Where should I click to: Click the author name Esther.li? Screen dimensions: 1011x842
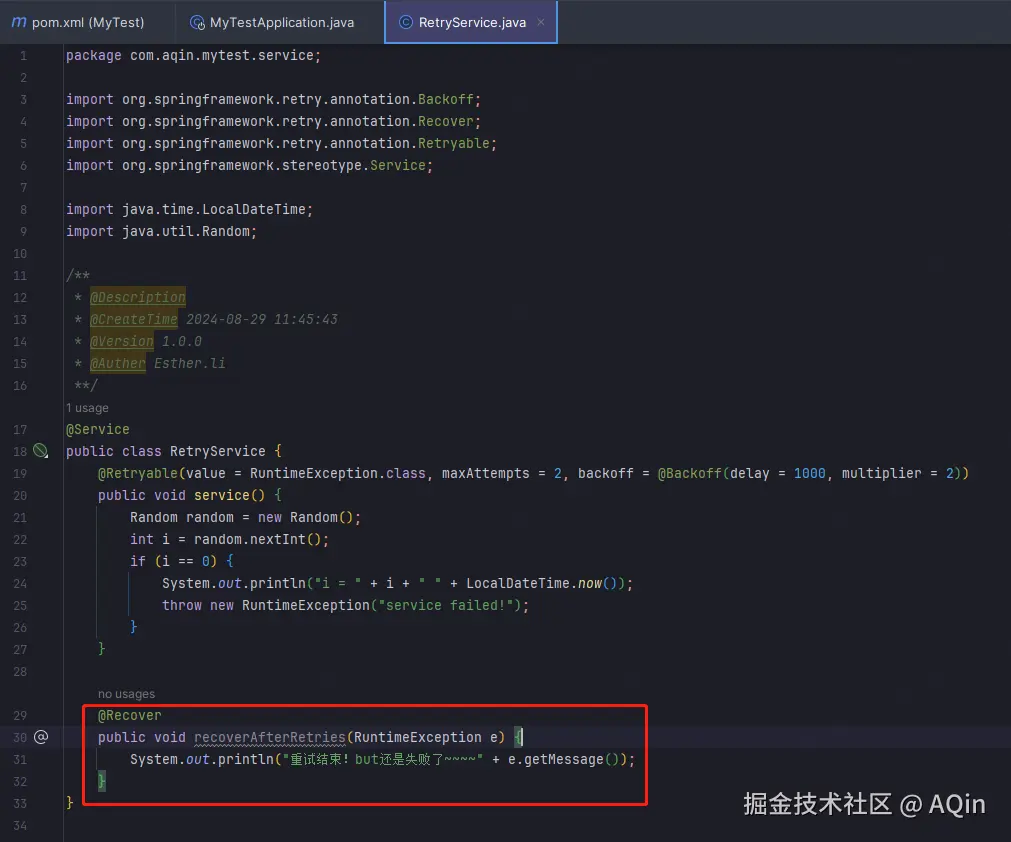190,363
